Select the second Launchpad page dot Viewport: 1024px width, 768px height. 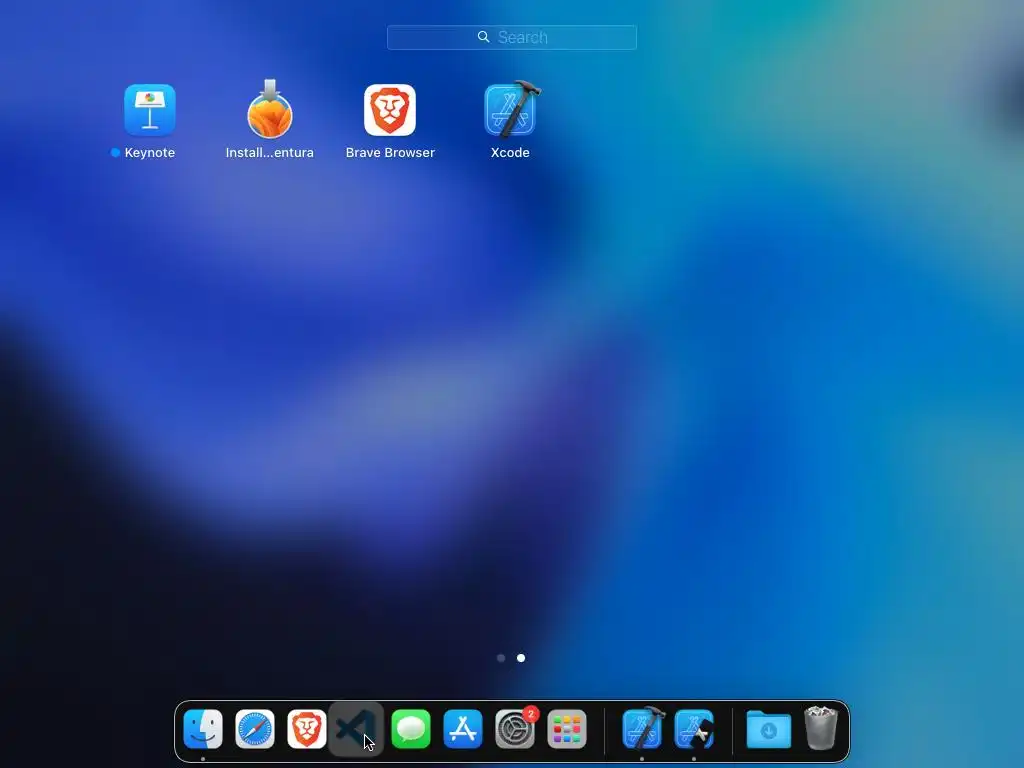pos(520,658)
